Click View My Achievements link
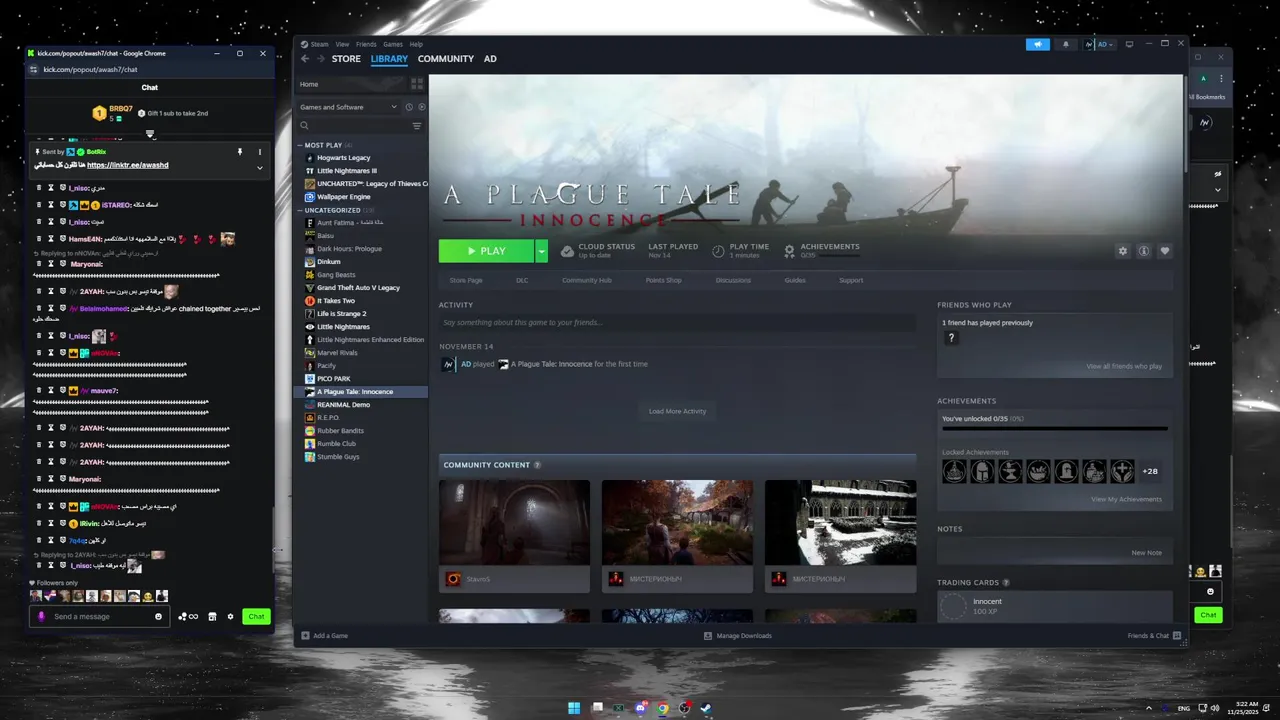 pyautogui.click(x=1126, y=499)
